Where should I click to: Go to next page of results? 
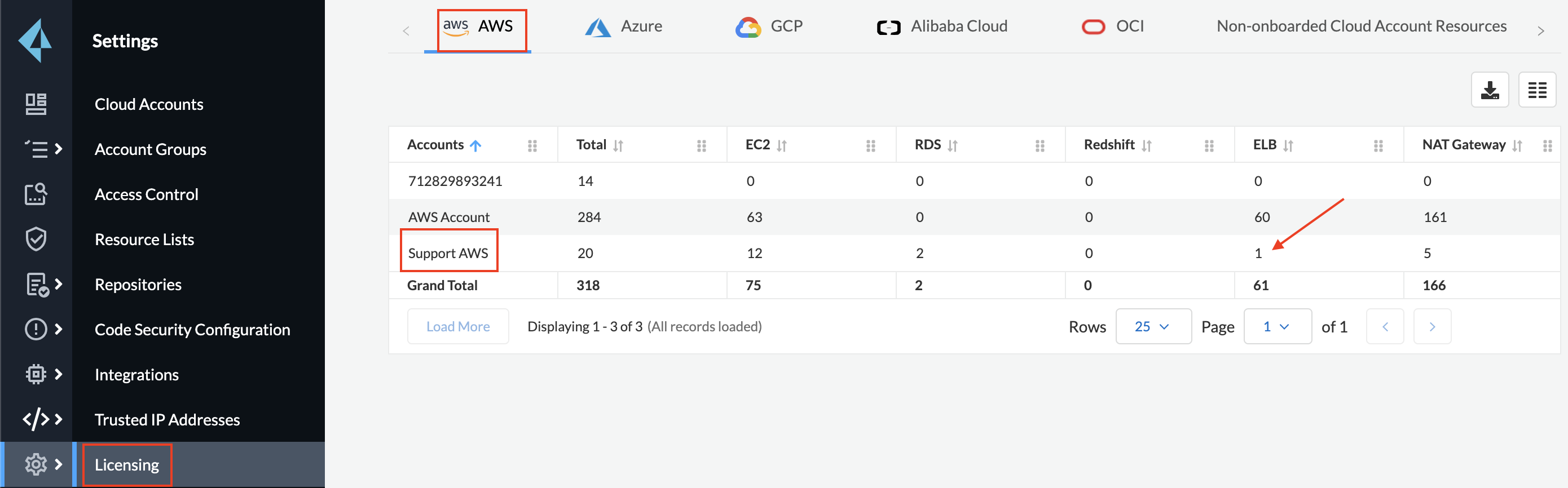click(1432, 327)
